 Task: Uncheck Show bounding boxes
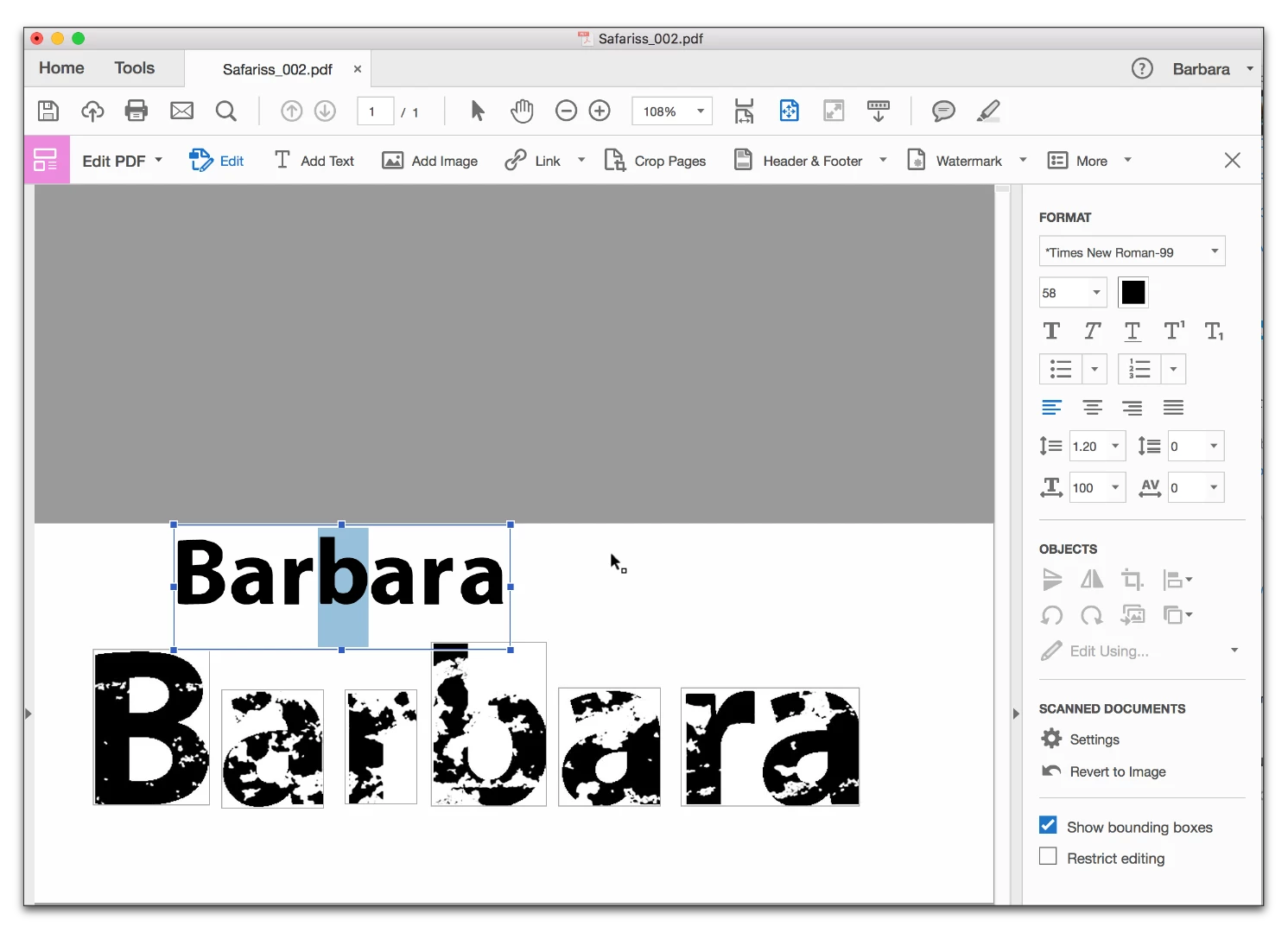coord(1048,825)
